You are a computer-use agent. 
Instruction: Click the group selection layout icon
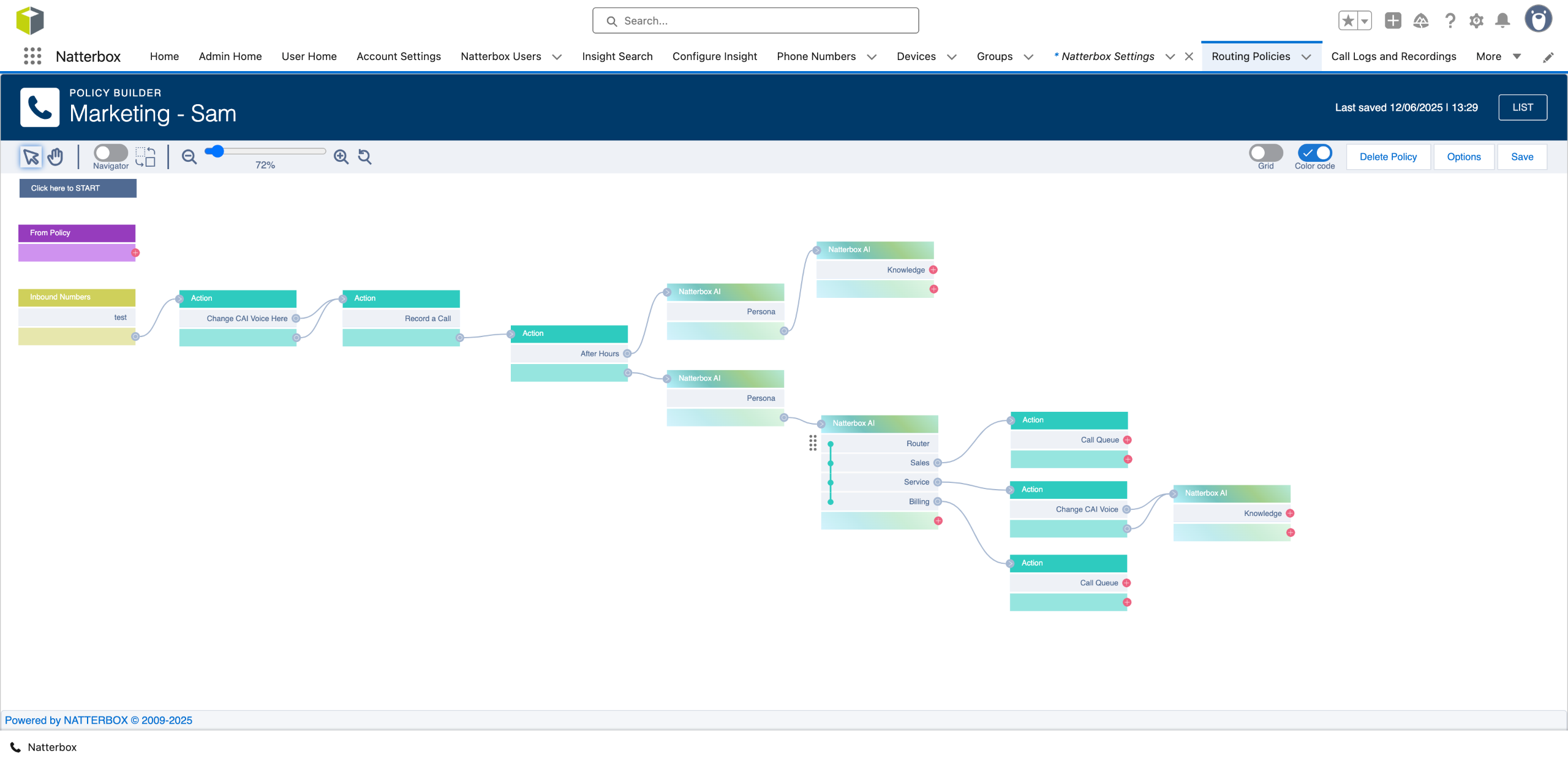pos(145,157)
